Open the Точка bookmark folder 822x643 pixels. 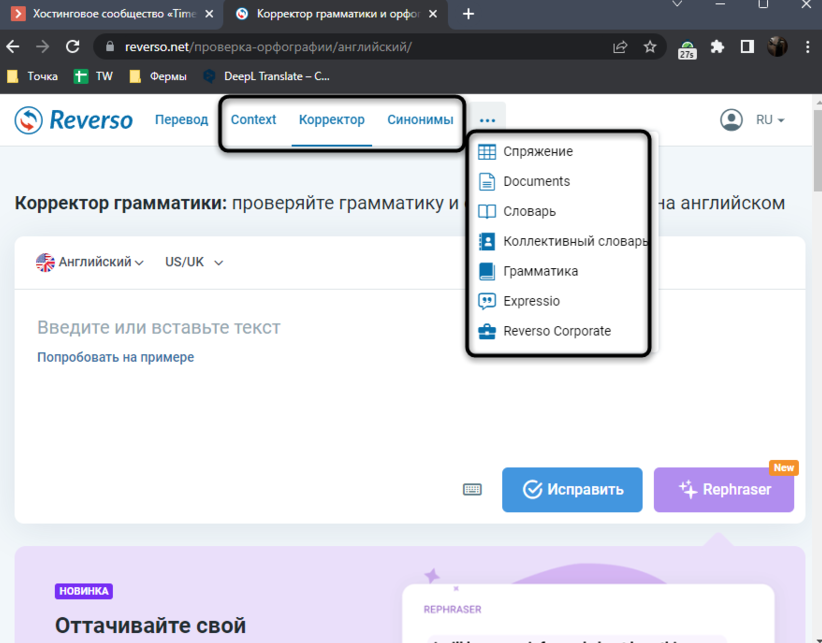click(x=33, y=77)
